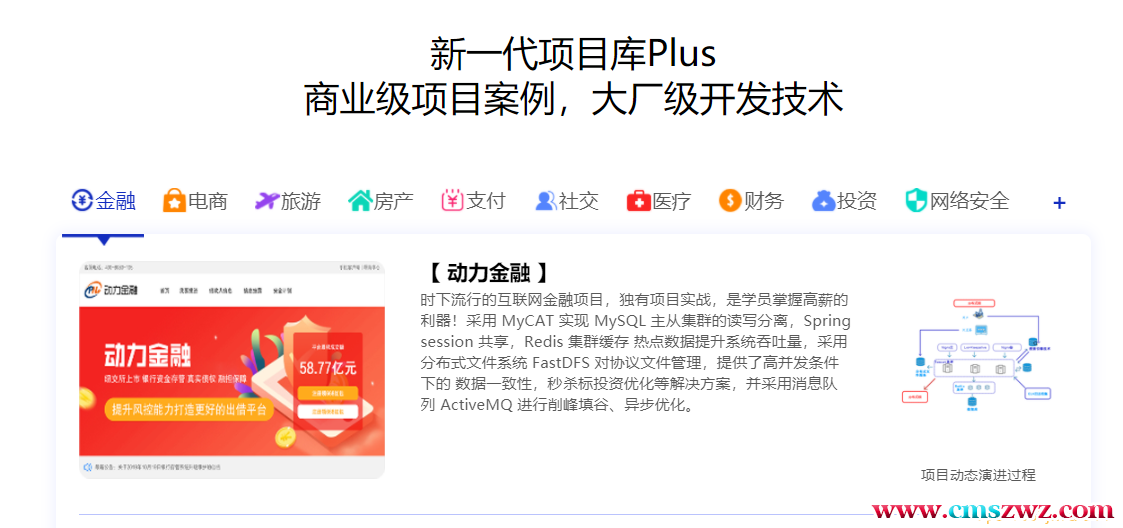The image size is (1123, 528).
Task: Click the blue person icon for 社交
Action: pos(546,201)
